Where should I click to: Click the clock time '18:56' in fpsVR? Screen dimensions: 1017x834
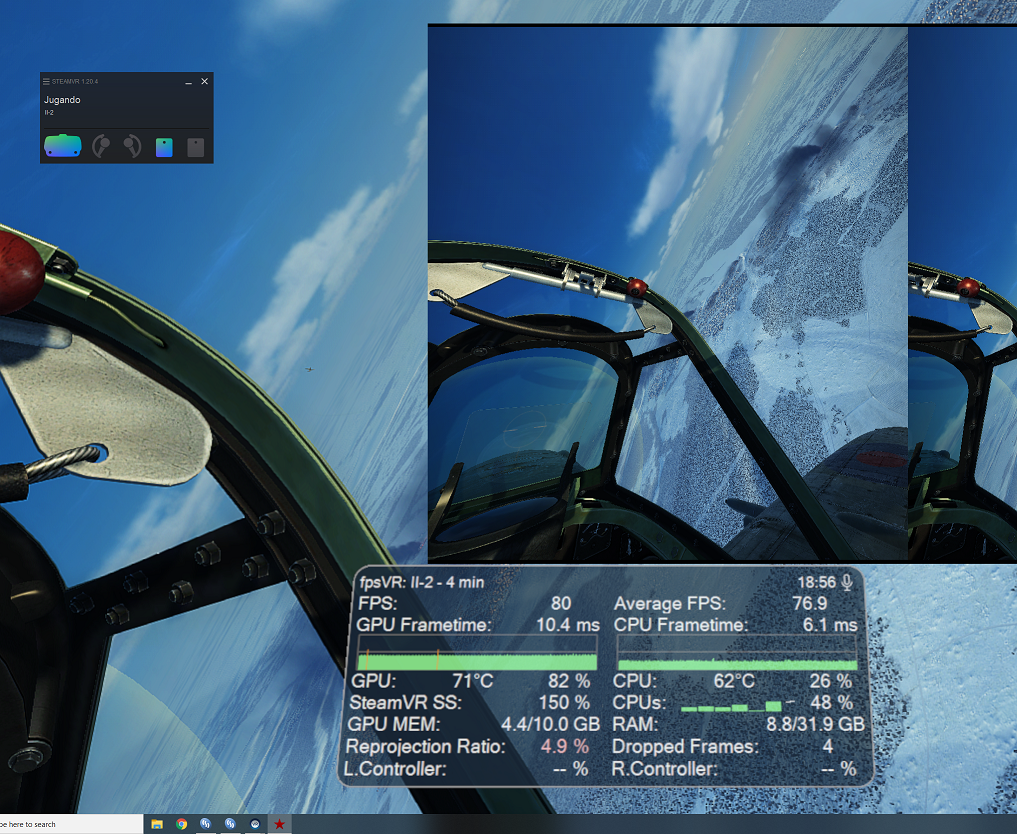(817, 582)
